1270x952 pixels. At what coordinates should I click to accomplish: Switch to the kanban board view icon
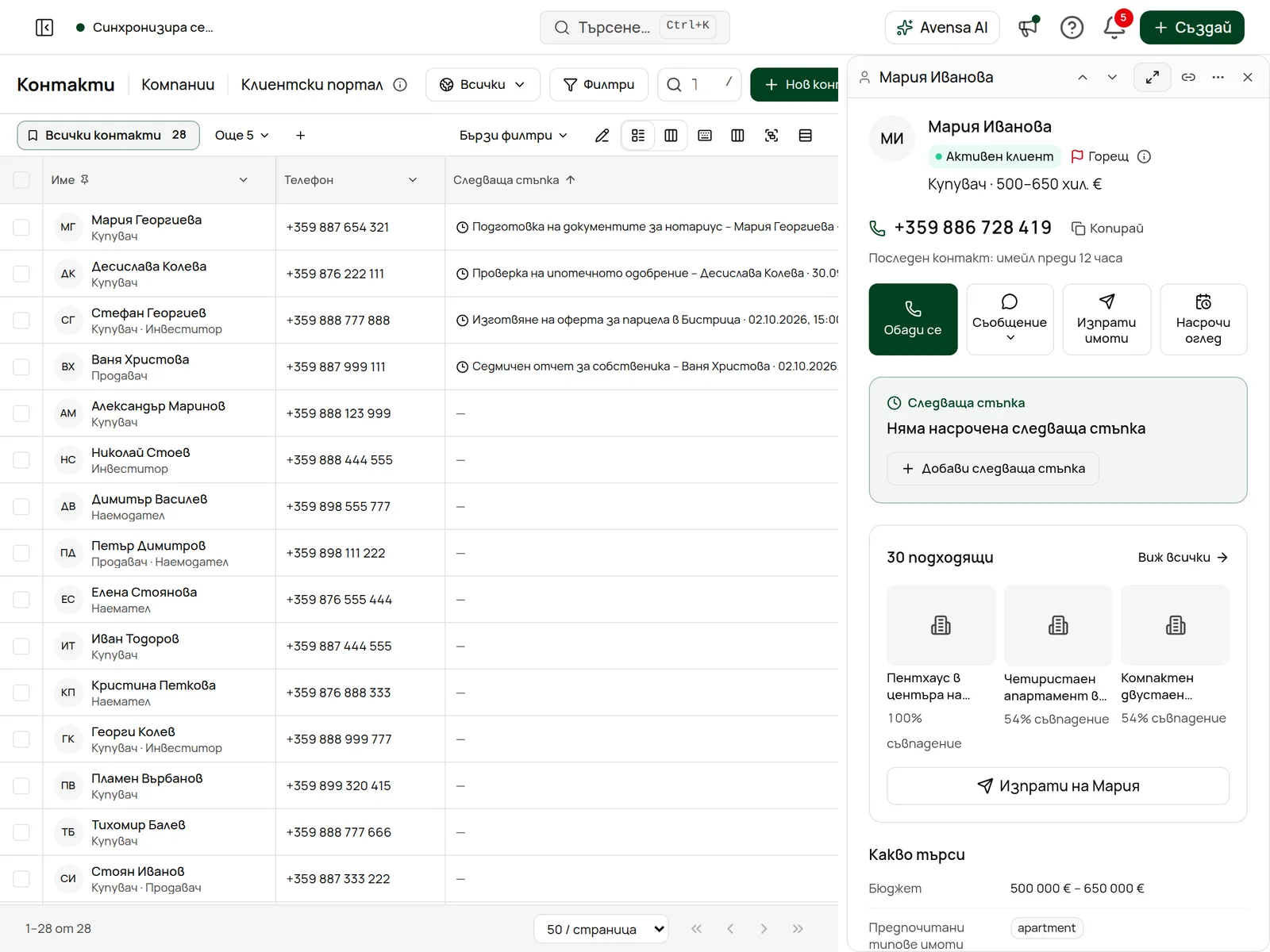(x=671, y=136)
